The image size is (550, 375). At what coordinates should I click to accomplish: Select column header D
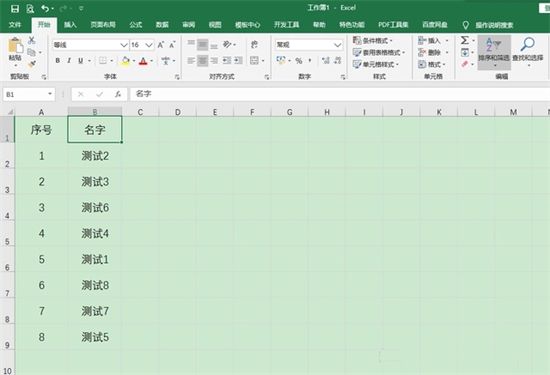coord(177,112)
